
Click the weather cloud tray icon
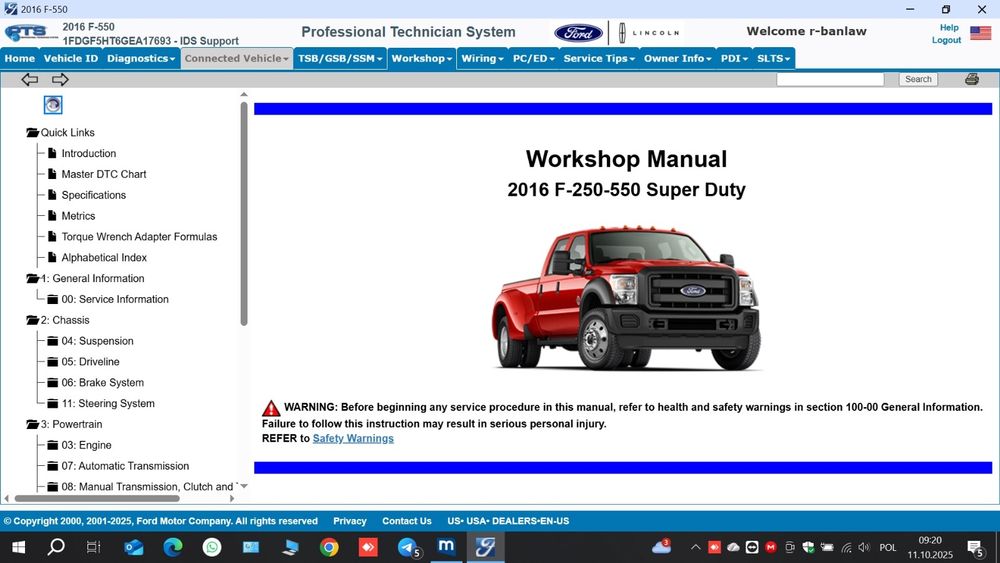pos(661,546)
